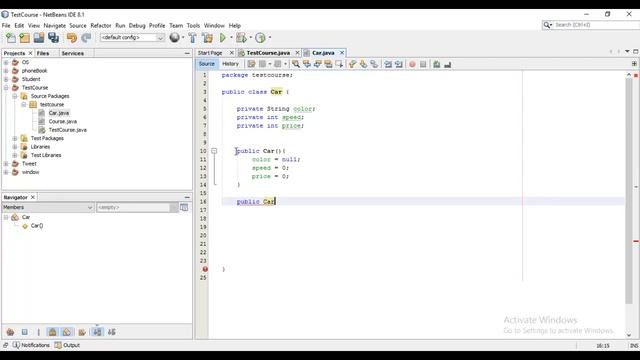Click the Find Previous Occurrence icon
This screenshot has width=640, height=360.
click(x=307, y=64)
